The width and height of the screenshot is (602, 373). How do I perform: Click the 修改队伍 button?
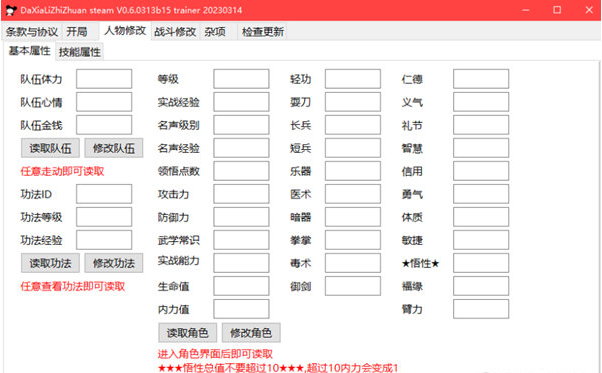pyautogui.click(x=114, y=148)
